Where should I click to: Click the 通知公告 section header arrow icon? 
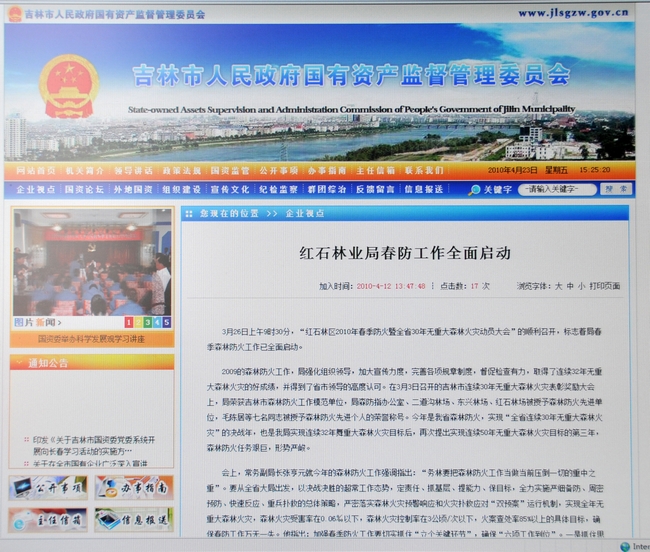[x=21, y=363]
